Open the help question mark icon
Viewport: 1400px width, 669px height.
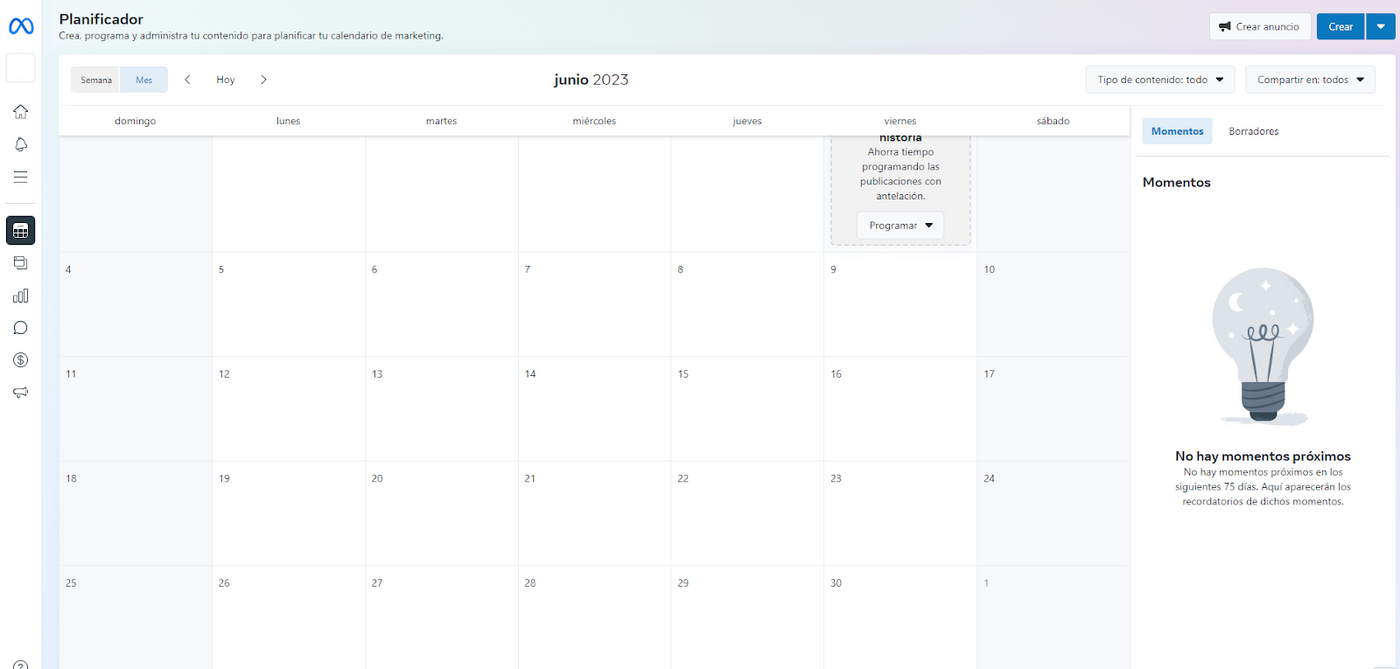point(20,664)
